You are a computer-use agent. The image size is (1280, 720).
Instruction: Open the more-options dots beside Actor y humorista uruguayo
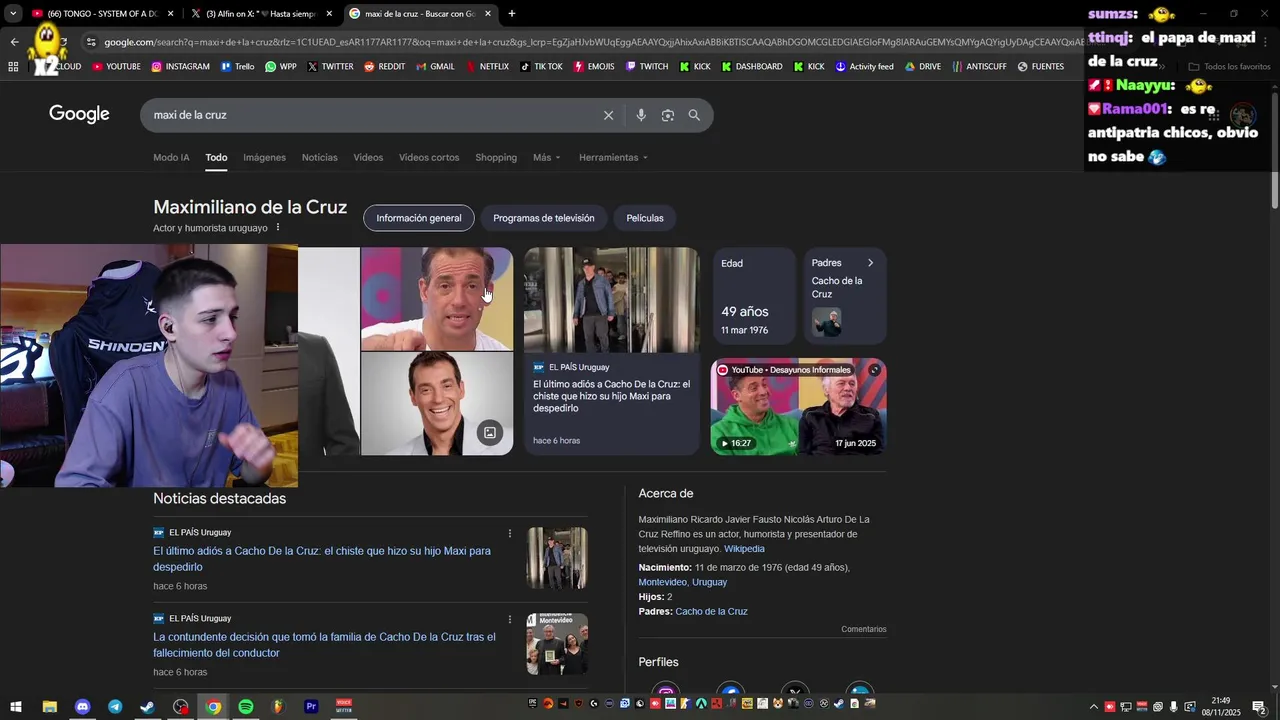(278, 228)
